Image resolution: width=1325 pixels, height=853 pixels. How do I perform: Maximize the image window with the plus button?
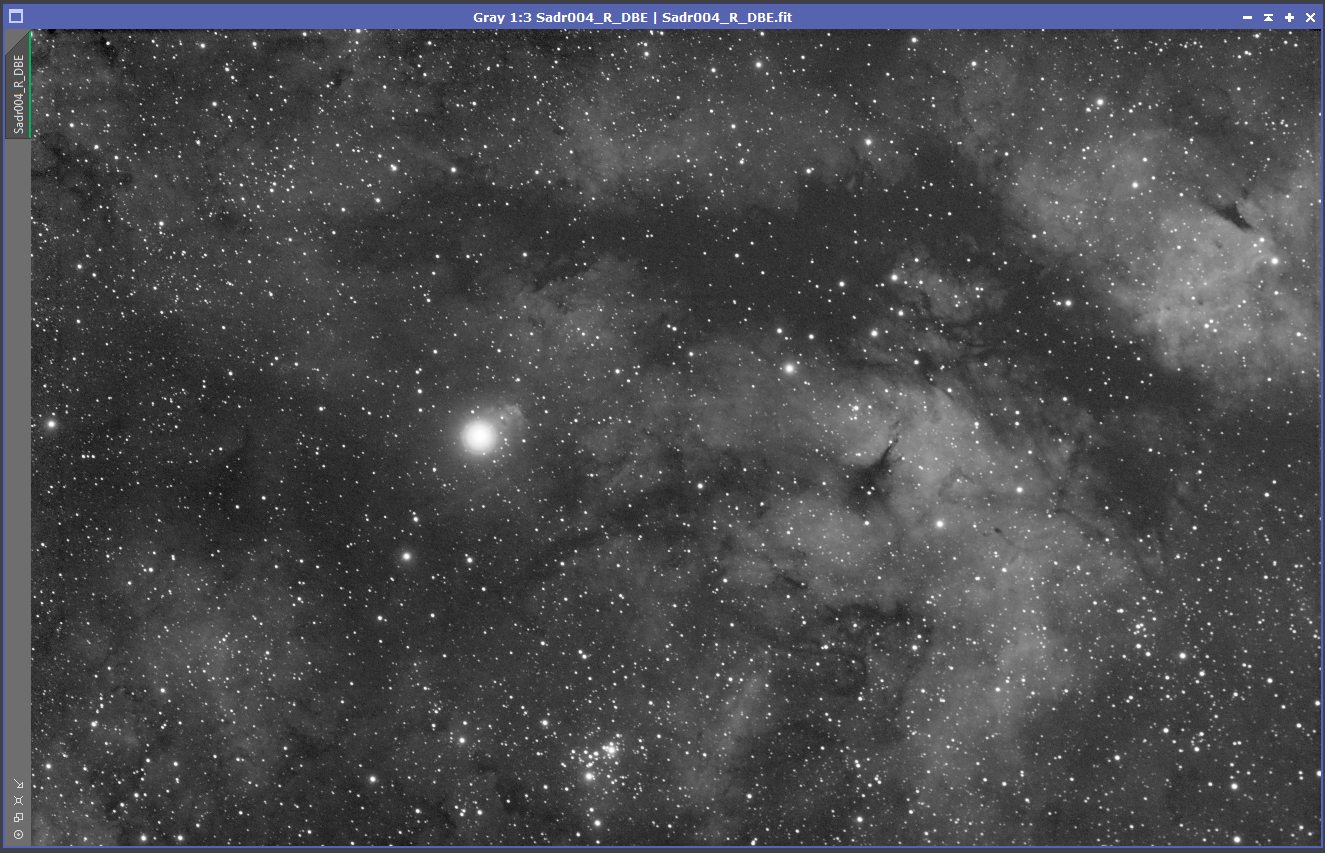[1289, 17]
